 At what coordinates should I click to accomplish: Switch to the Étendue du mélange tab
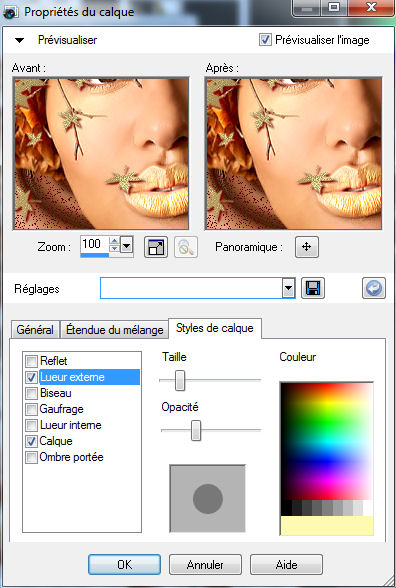tap(114, 330)
